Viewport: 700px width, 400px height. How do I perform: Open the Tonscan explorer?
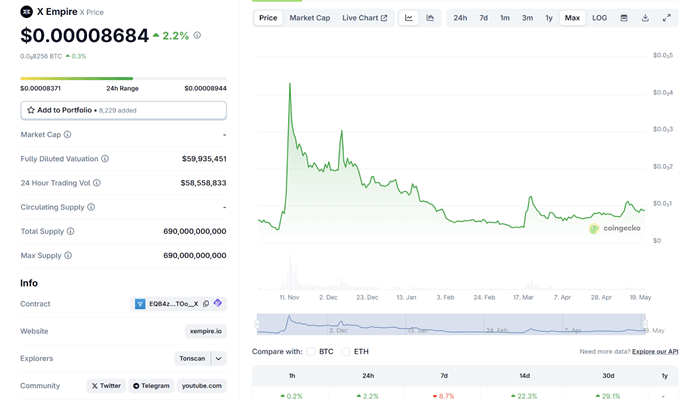coord(192,358)
